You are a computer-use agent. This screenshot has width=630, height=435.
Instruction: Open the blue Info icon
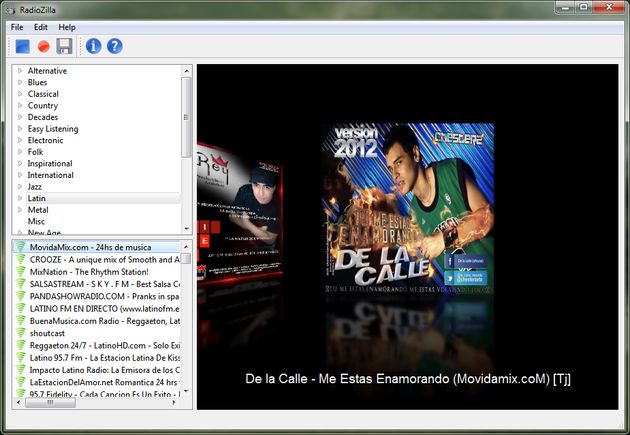(x=94, y=46)
